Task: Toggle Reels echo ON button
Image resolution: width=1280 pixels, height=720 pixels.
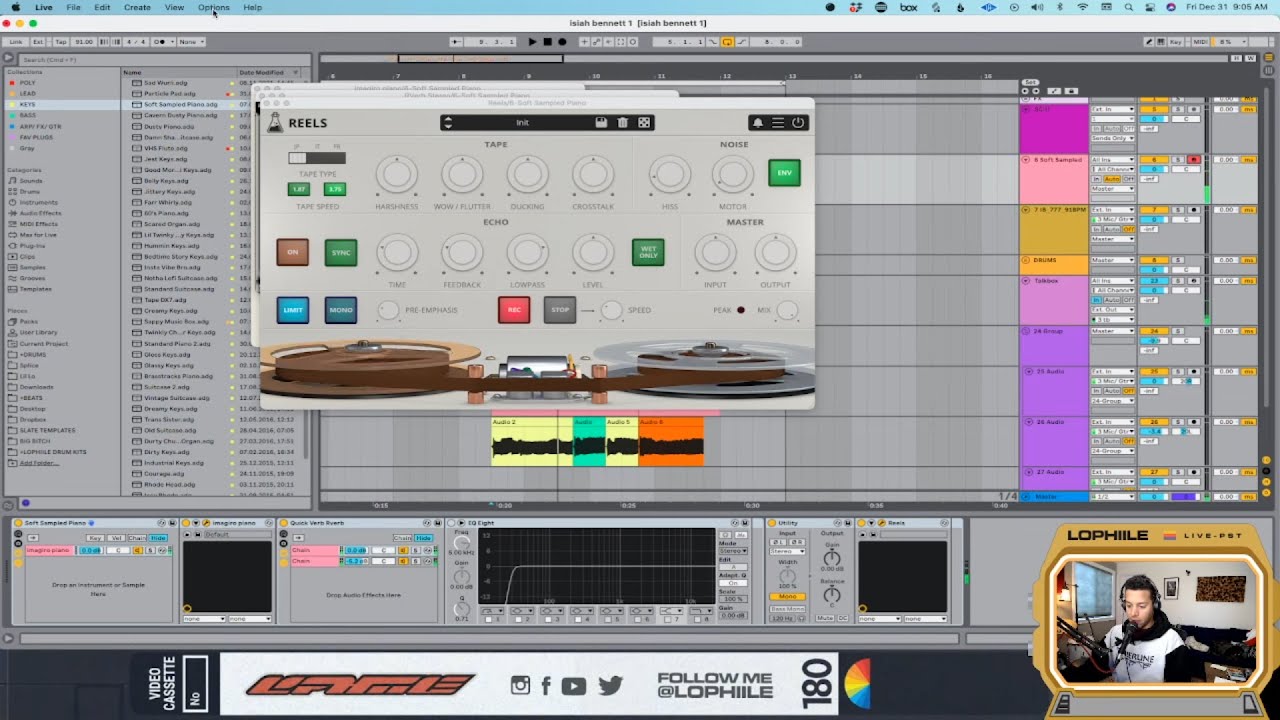Action: click(x=293, y=252)
